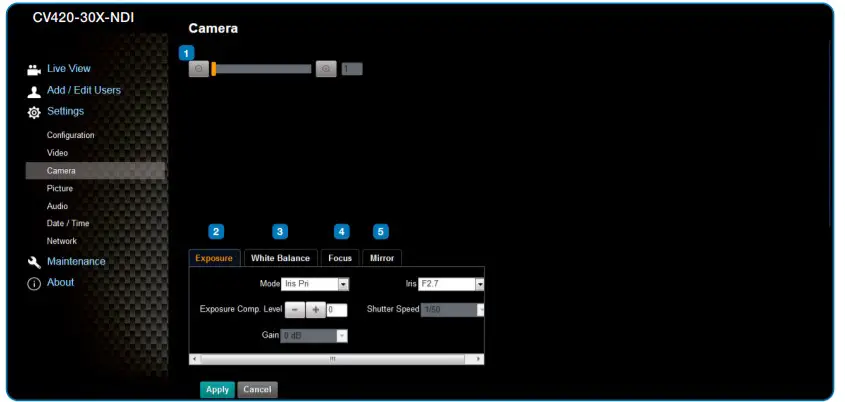
Task: Decrease Exposure Comp. Level with minus
Action: (294, 310)
